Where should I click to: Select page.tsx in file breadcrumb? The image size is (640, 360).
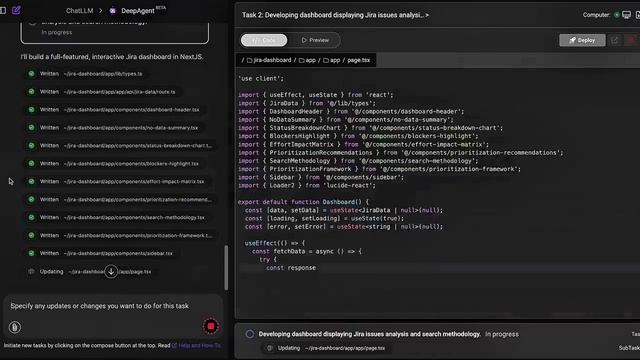358,60
